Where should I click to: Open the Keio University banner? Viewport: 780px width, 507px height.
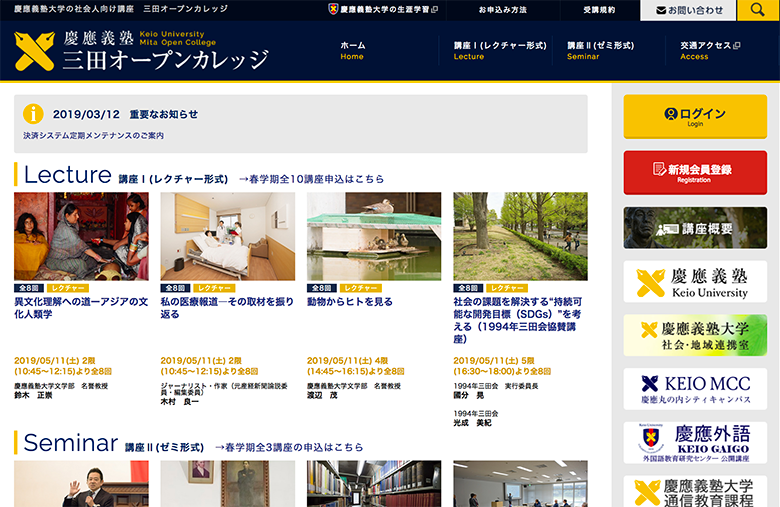coord(695,282)
